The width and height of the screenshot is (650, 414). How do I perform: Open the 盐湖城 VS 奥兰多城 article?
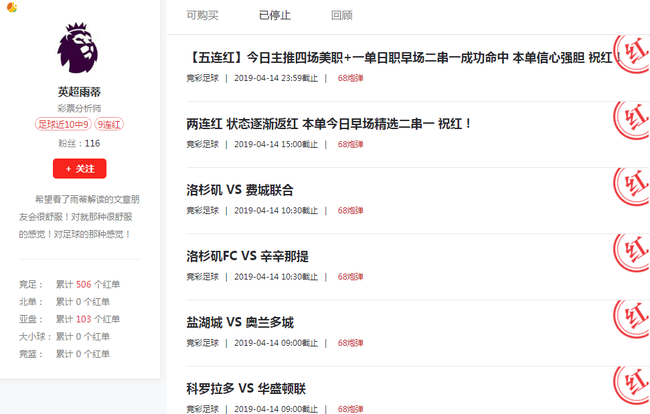point(240,322)
